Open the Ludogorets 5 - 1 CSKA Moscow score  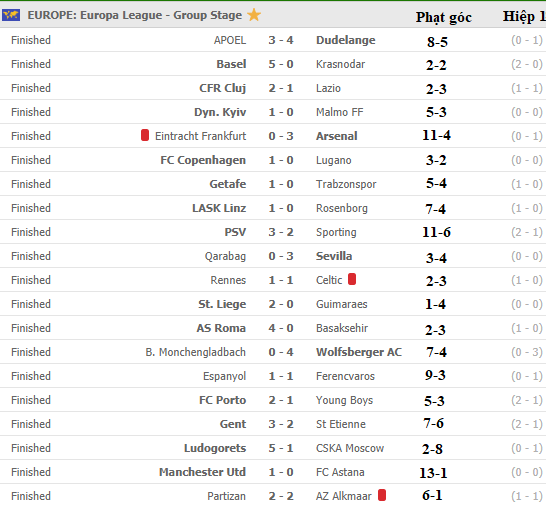tap(281, 448)
